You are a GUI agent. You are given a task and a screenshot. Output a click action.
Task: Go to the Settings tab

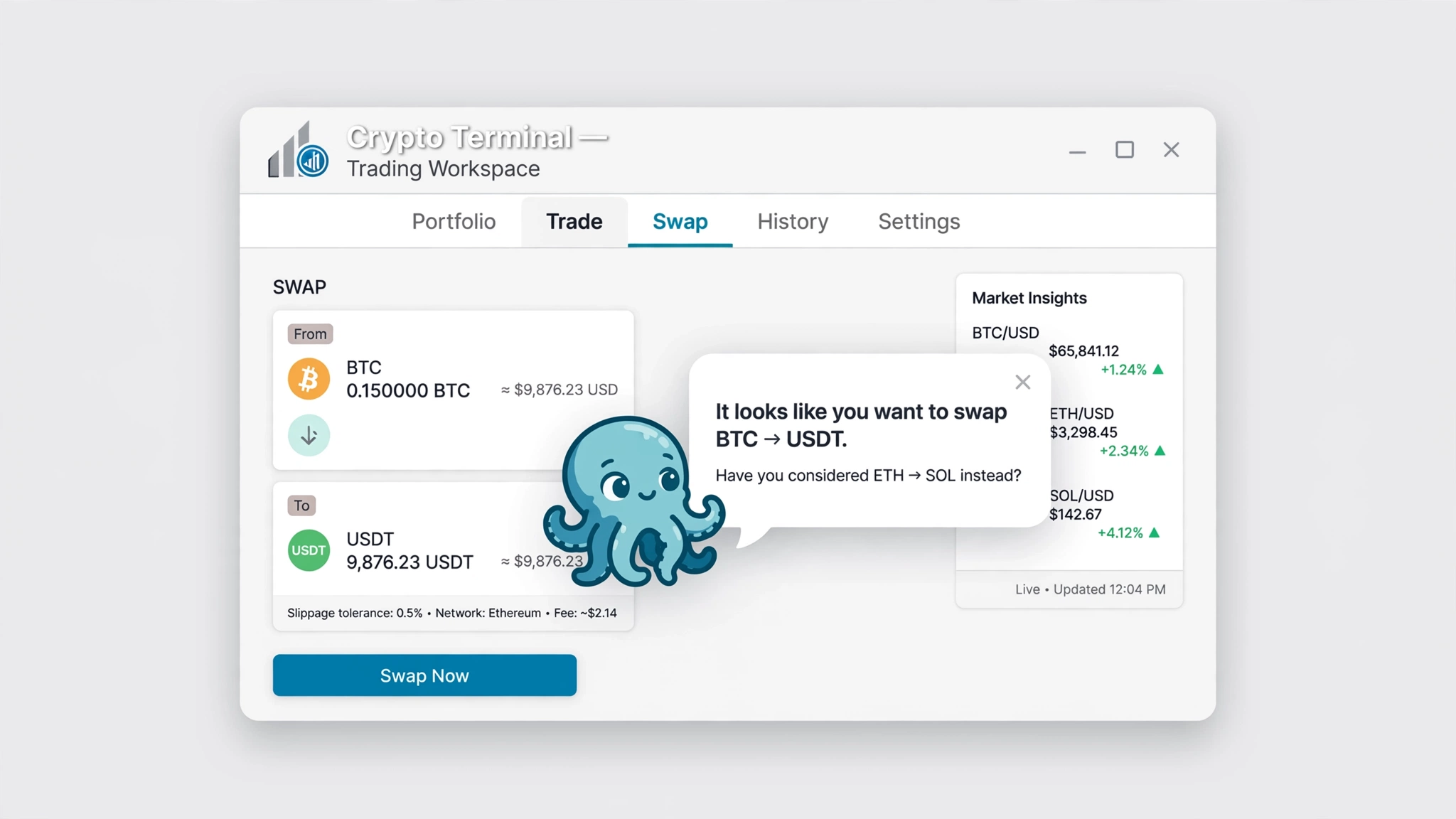(x=919, y=222)
